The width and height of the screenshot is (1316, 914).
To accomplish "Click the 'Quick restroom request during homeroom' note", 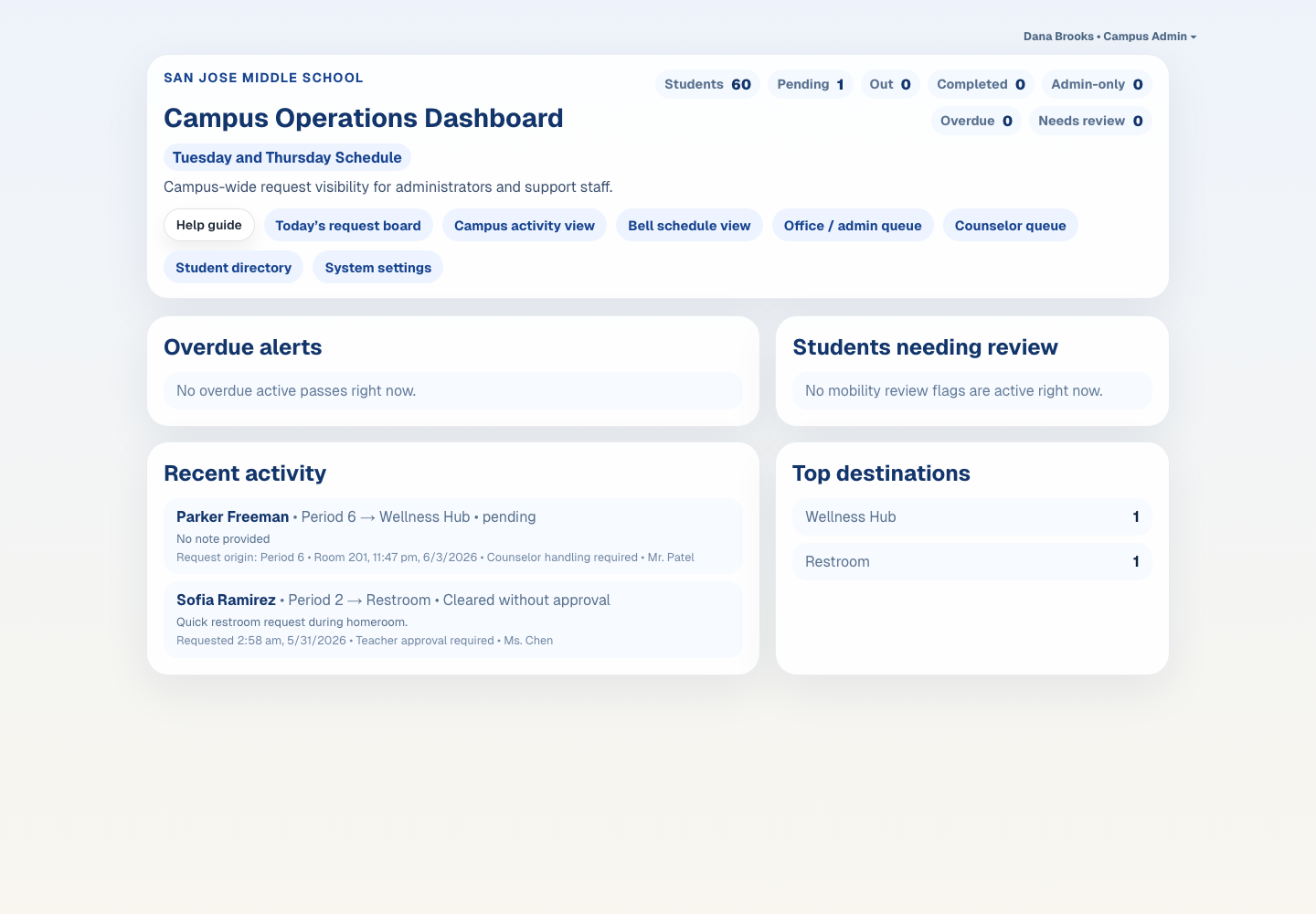I will point(292,622).
